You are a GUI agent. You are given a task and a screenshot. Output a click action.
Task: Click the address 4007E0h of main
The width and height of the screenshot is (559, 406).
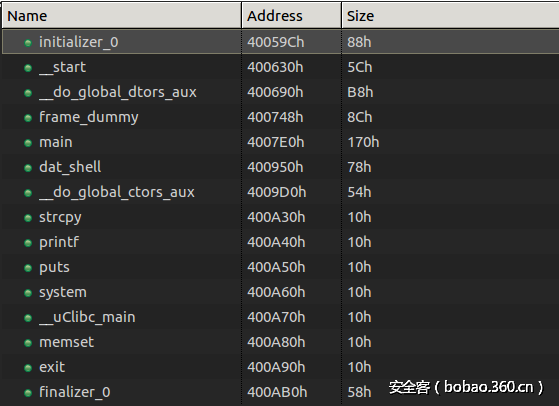[276, 142]
